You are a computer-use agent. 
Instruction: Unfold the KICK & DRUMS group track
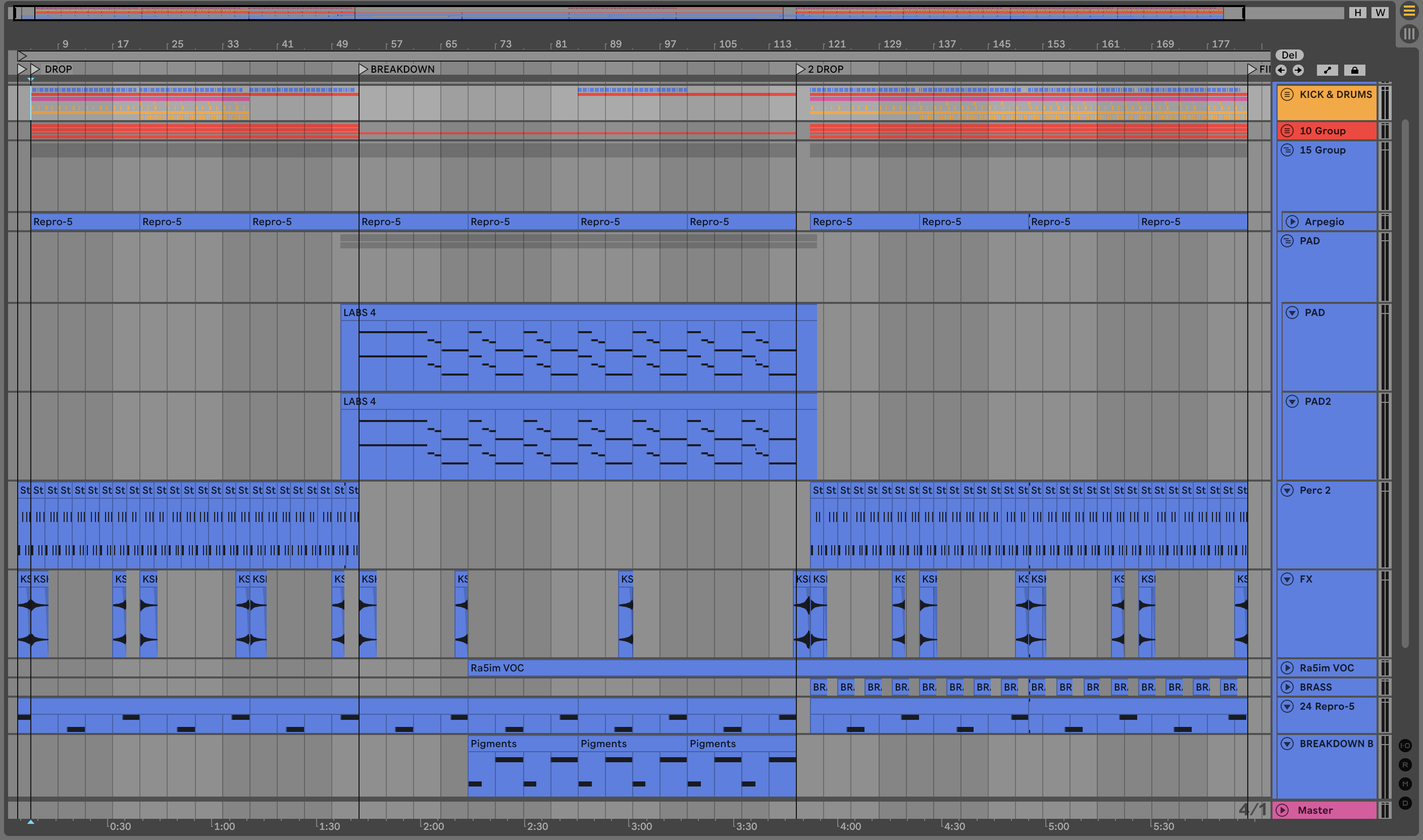click(1287, 94)
